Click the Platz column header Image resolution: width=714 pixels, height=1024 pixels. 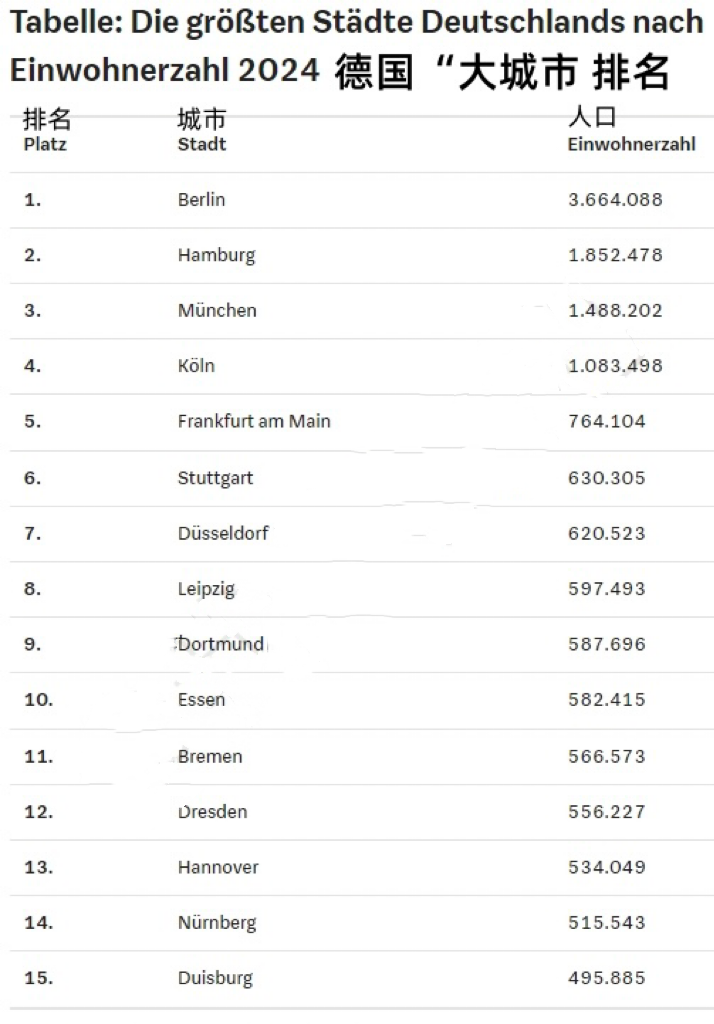click(x=45, y=144)
